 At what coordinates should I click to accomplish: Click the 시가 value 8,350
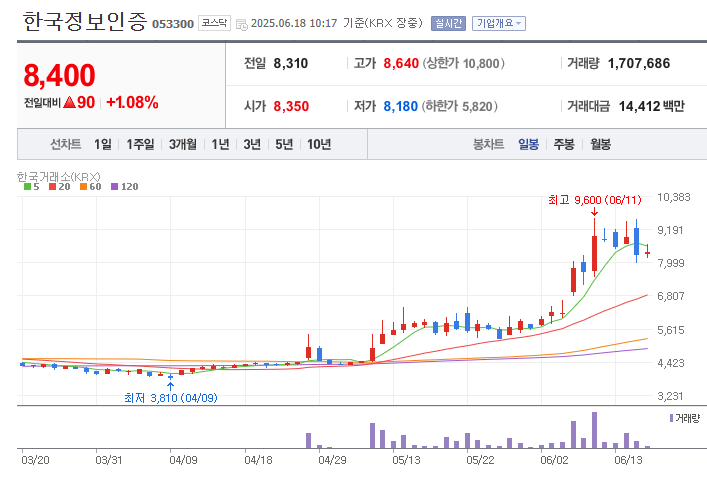click(x=291, y=106)
